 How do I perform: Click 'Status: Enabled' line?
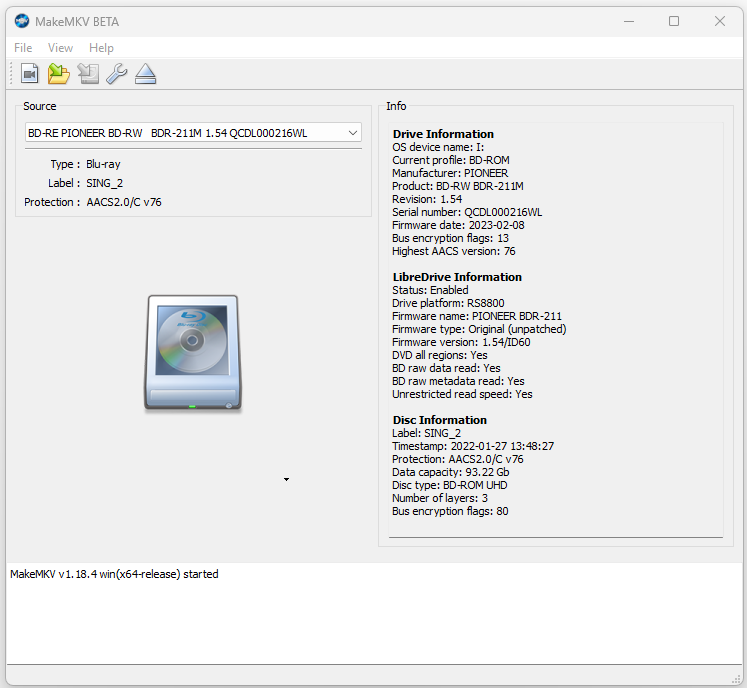click(x=430, y=290)
